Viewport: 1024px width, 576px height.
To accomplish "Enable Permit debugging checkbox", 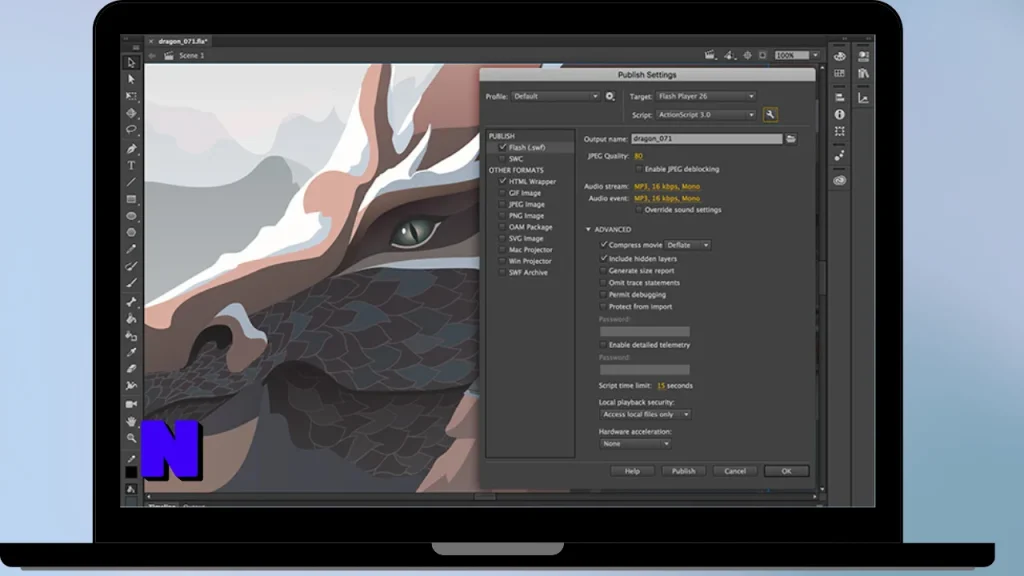I will pos(603,295).
